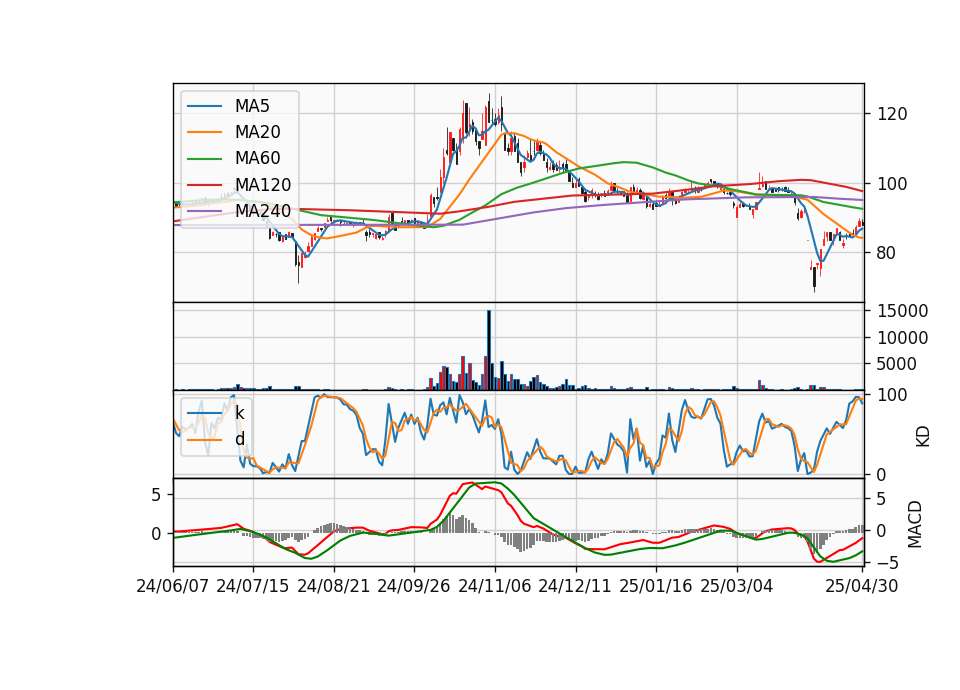Click the red MA120 legend line sample
Image resolution: width=960 pixels, height=690 pixels.
click(204, 185)
